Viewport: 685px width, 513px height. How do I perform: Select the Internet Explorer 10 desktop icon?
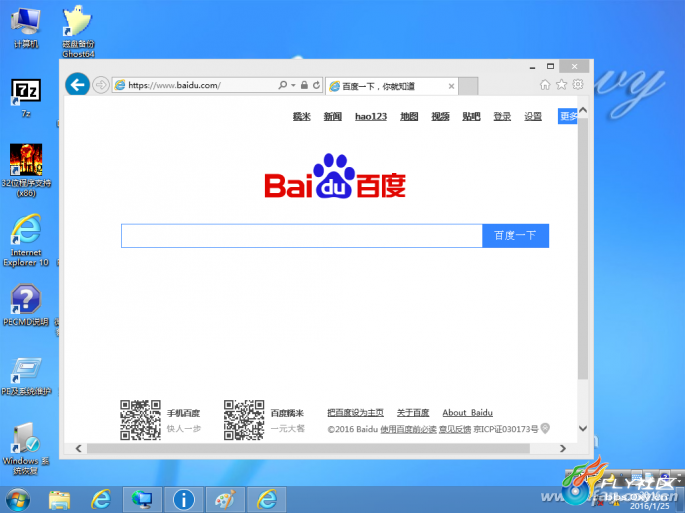[x=26, y=240]
